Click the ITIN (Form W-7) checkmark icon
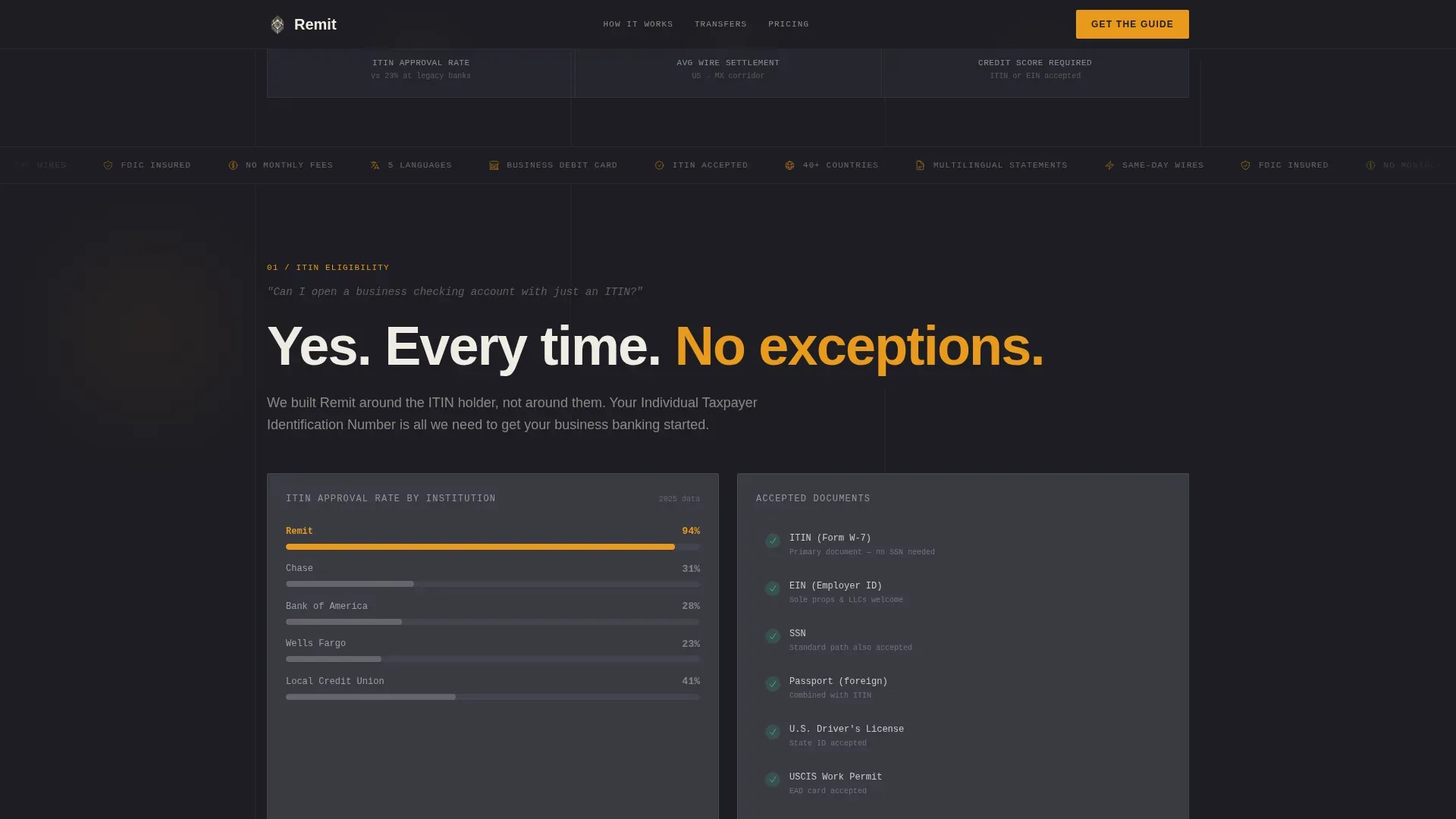The height and width of the screenshot is (819, 1456). (x=773, y=541)
